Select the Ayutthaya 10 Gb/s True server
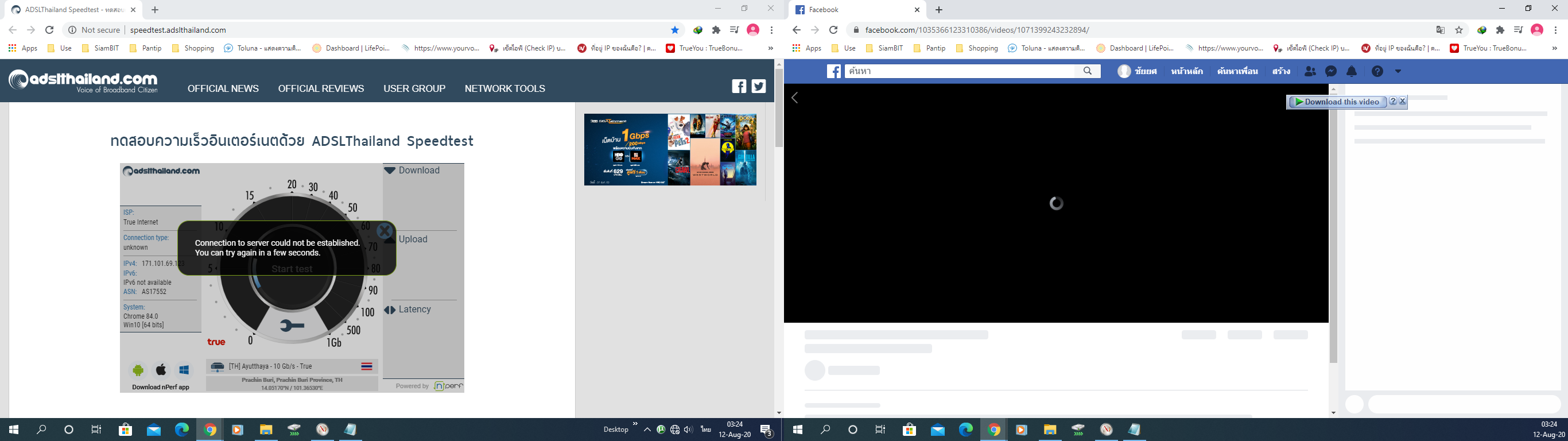The image size is (1568, 441). tap(292, 367)
